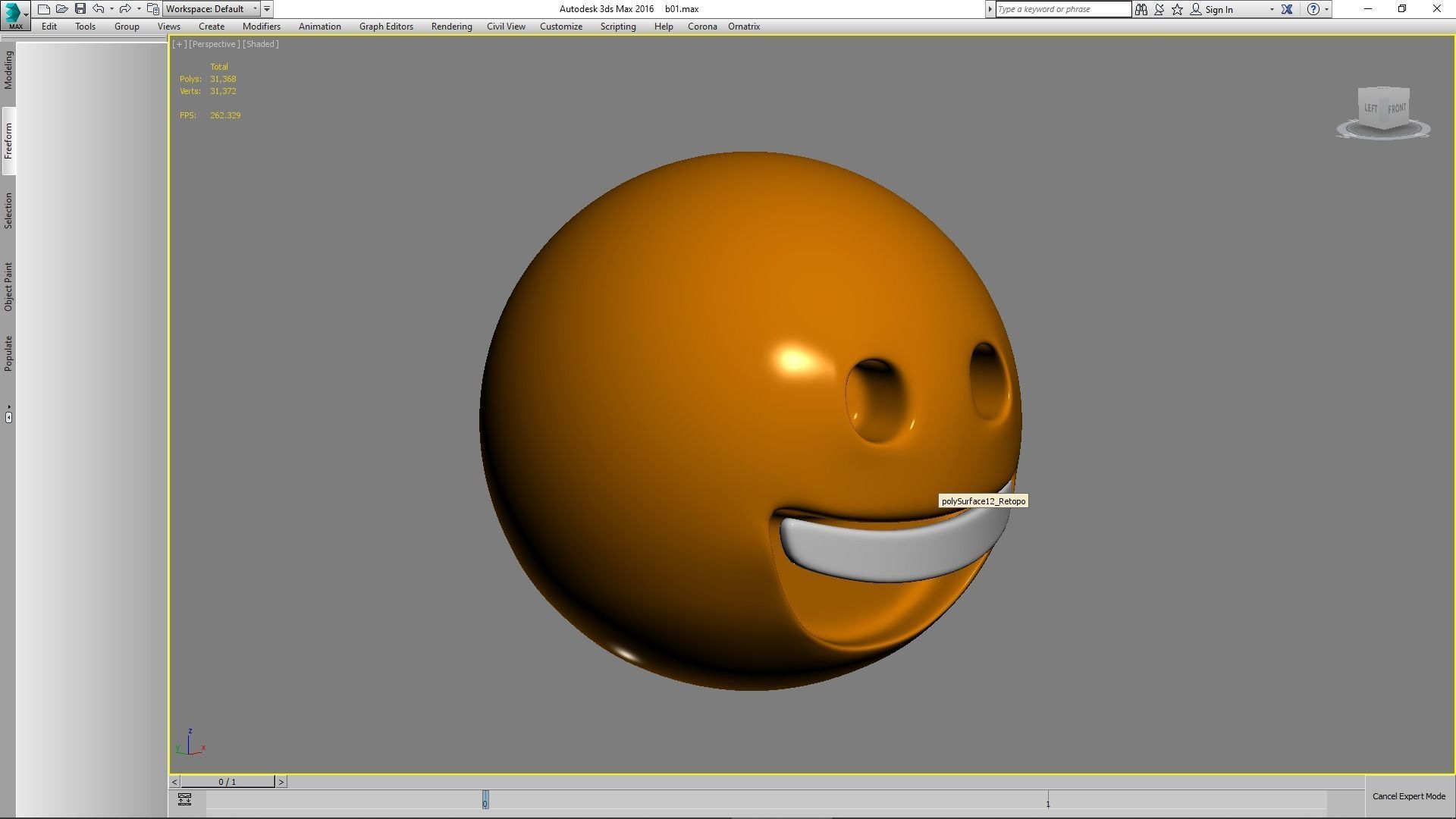The image size is (1456, 819).
Task: Open the Mini Curve Editor icon
Action: [185, 799]
